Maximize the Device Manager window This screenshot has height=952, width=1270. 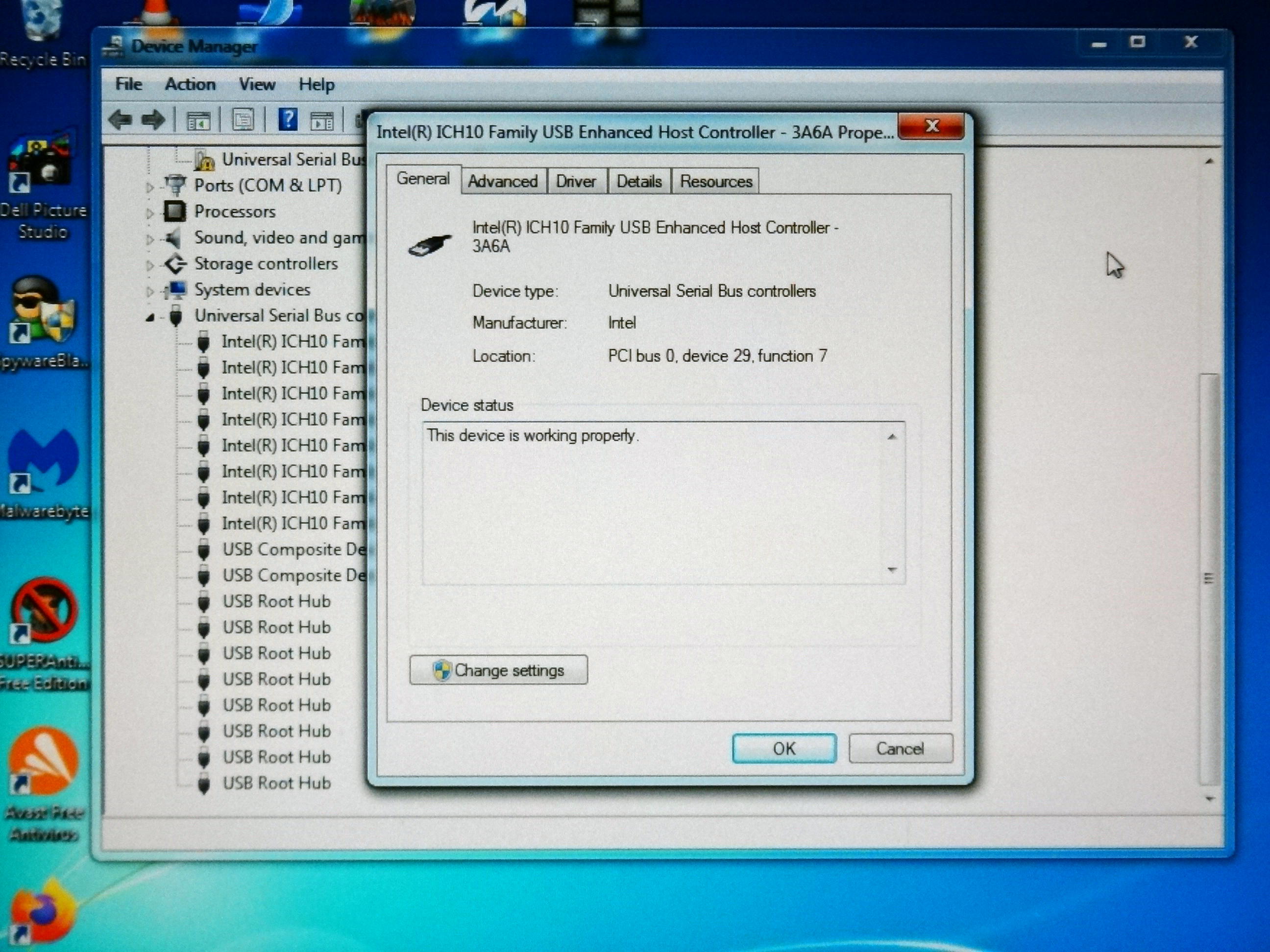1137,43
